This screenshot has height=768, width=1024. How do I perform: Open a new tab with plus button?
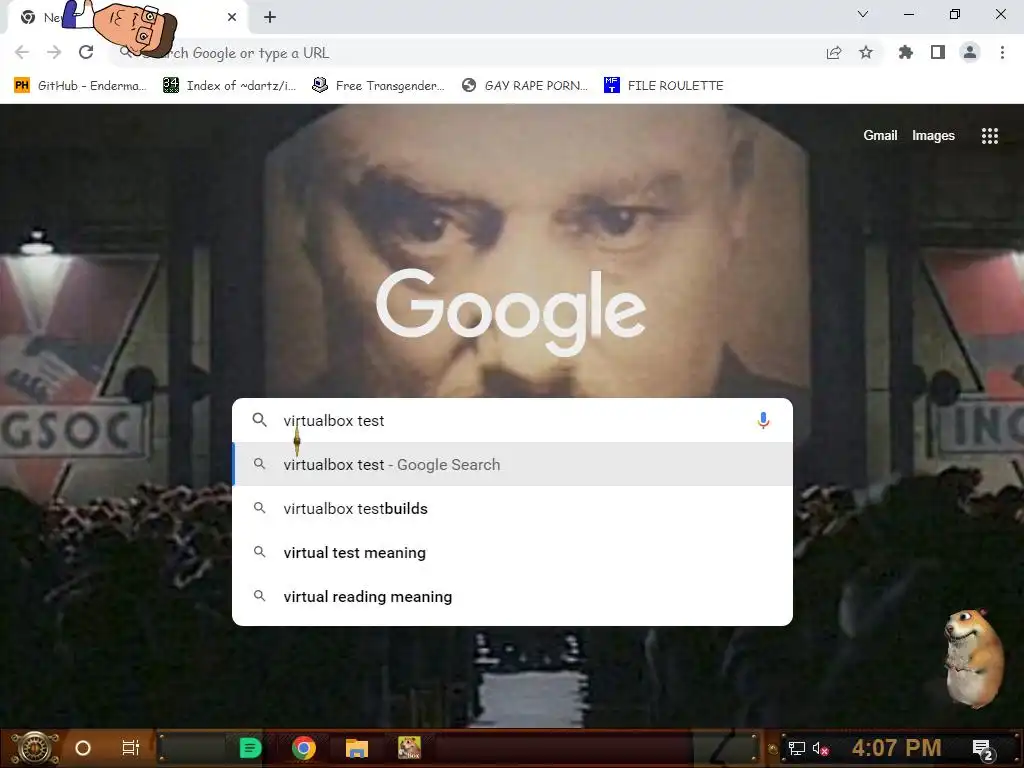coord(270,17)
